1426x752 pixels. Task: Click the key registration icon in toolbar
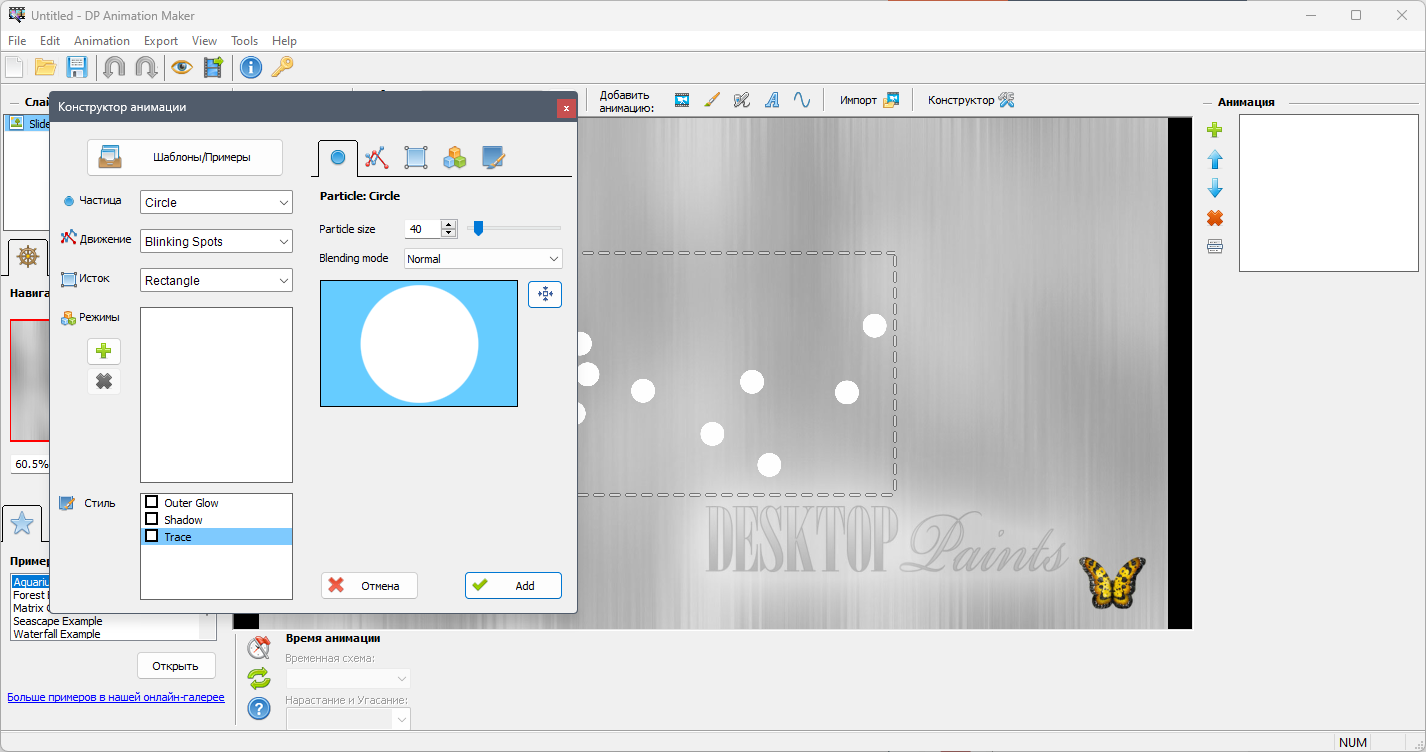pos(282,67)
